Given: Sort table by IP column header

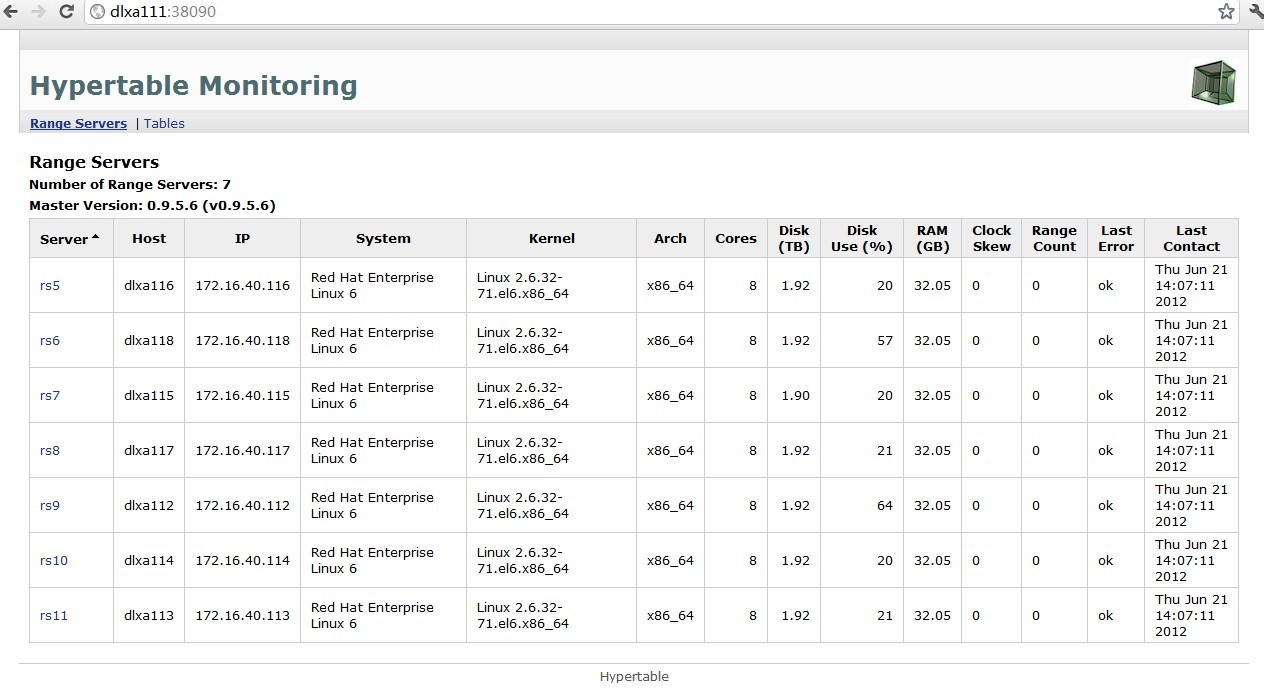Looking at the screenshot, I should coord(242,239).
